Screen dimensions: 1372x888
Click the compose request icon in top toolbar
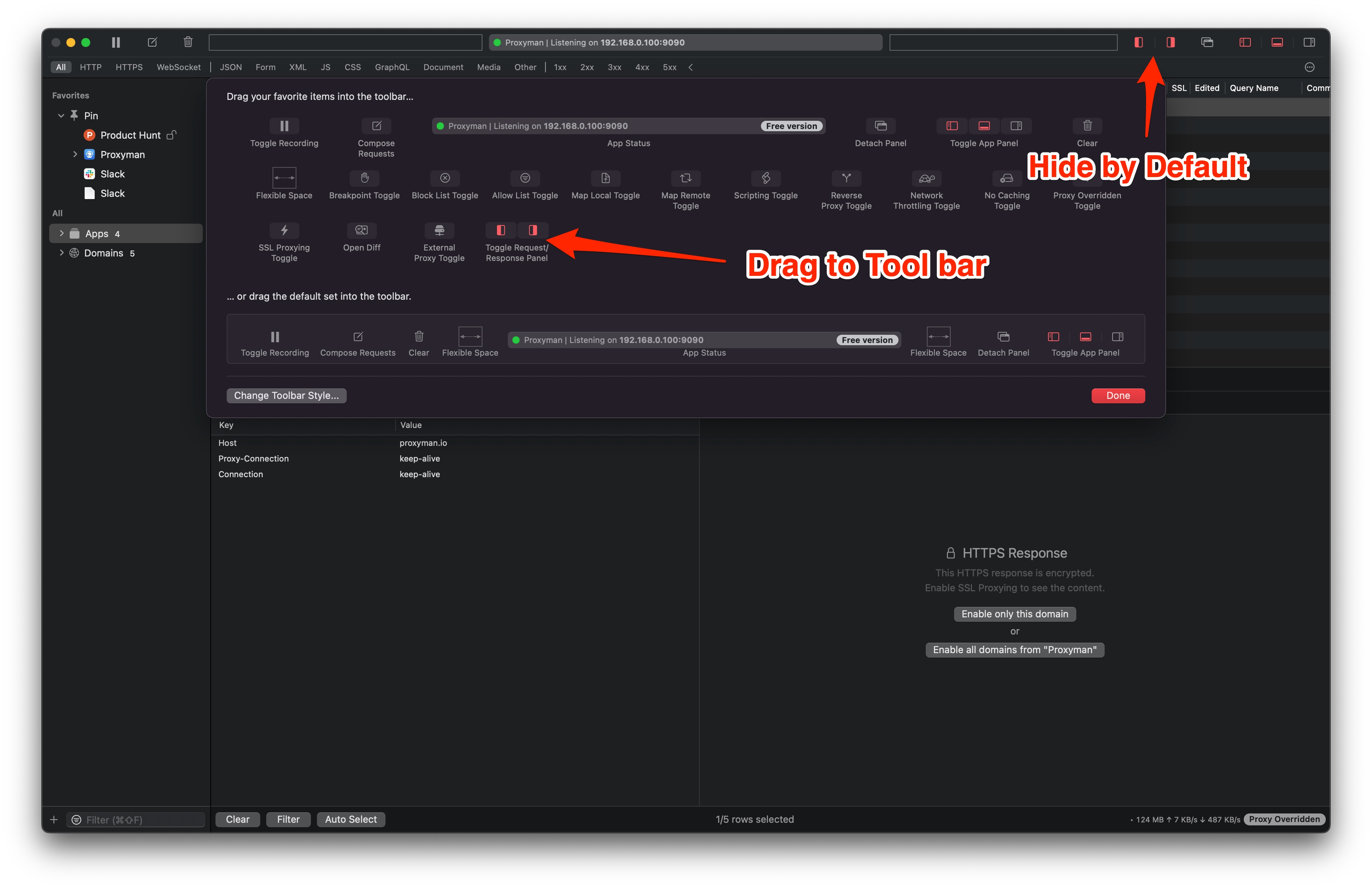[152, 42]
